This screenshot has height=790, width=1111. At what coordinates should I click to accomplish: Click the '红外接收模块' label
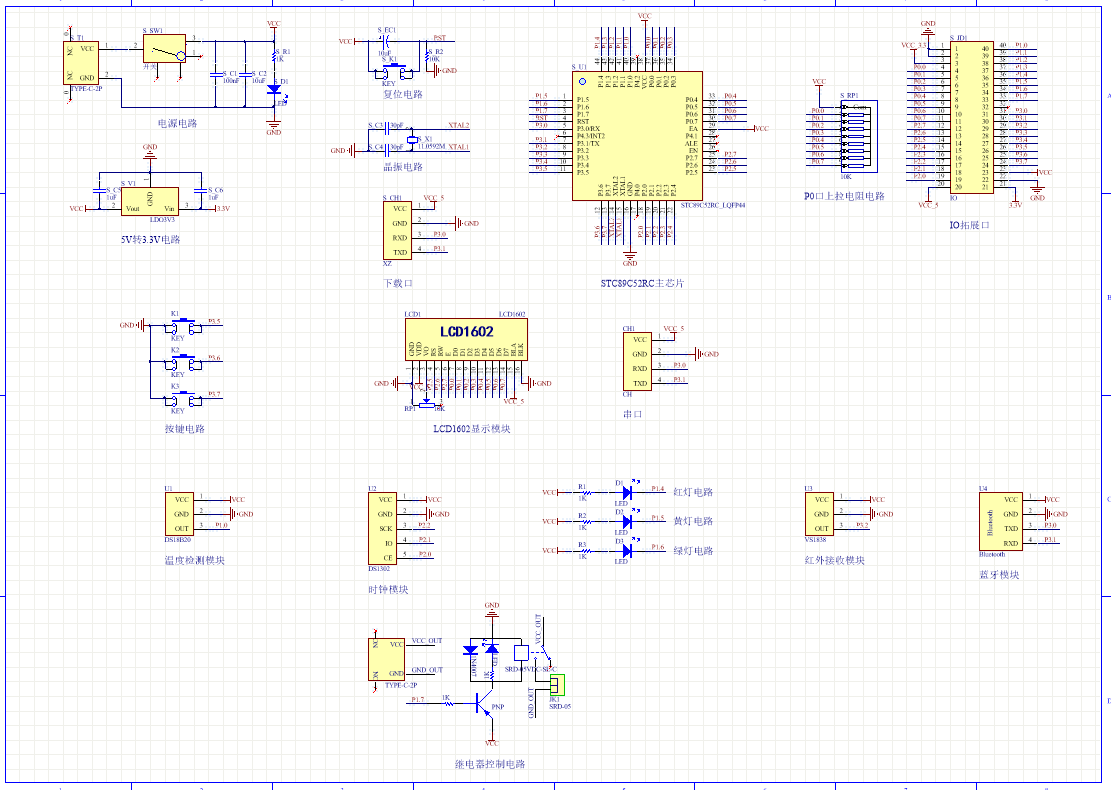835,560
